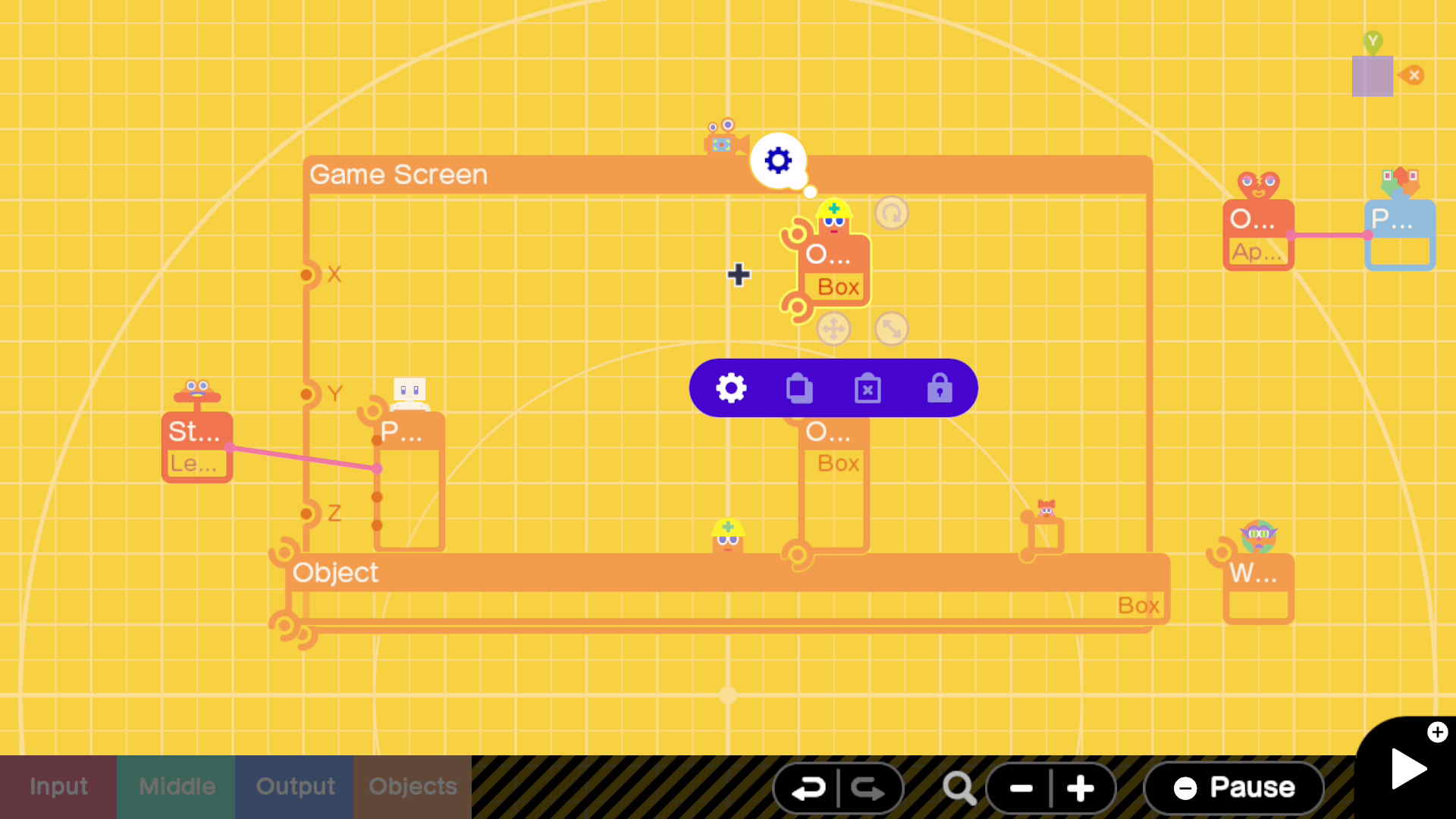Undo the last action
Image resolution: width=1456 pixels, height=819 pixels.
pyautogui.click(x=807, y=789)
